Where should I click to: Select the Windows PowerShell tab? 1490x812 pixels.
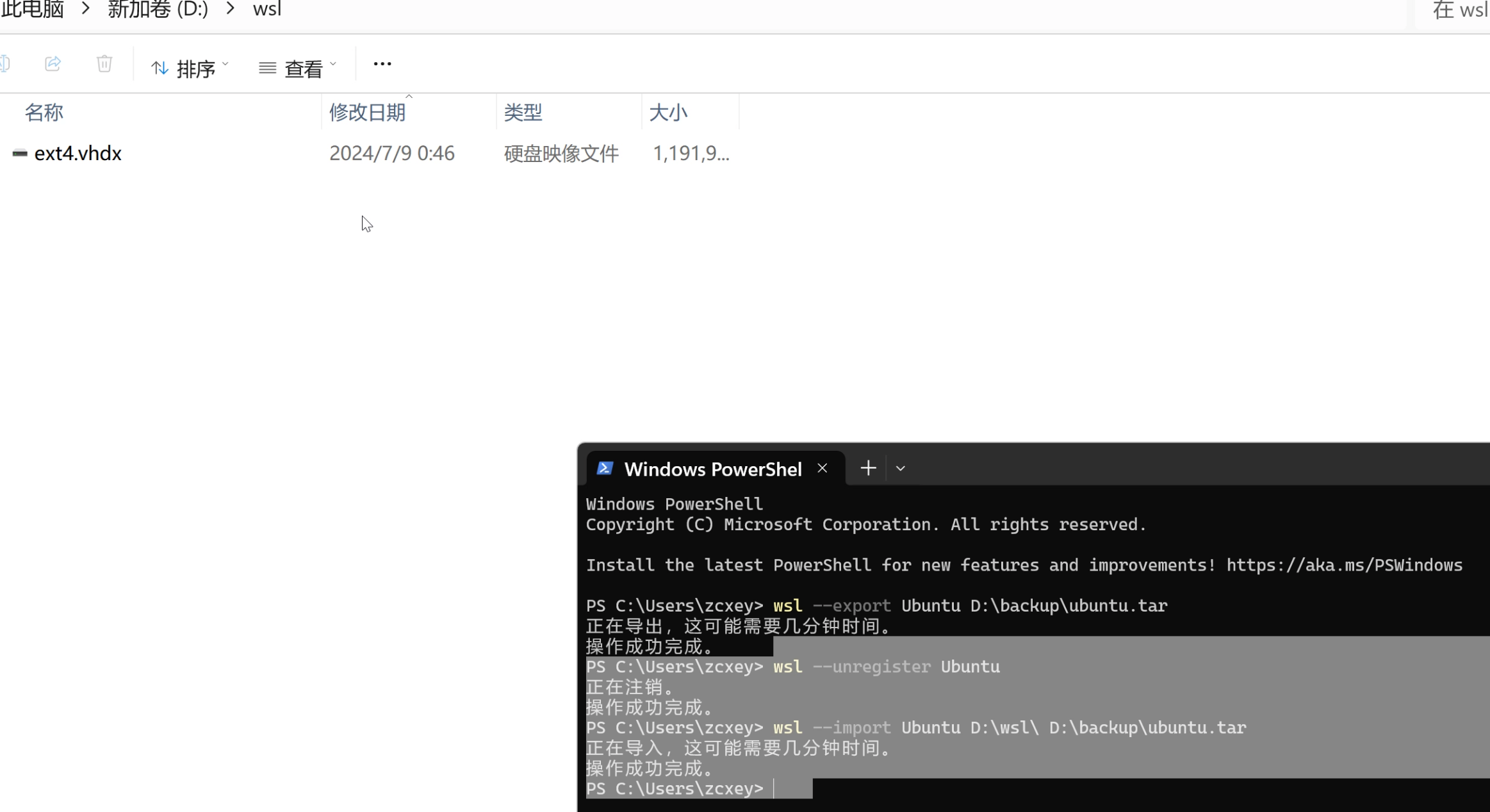point(713,469)
